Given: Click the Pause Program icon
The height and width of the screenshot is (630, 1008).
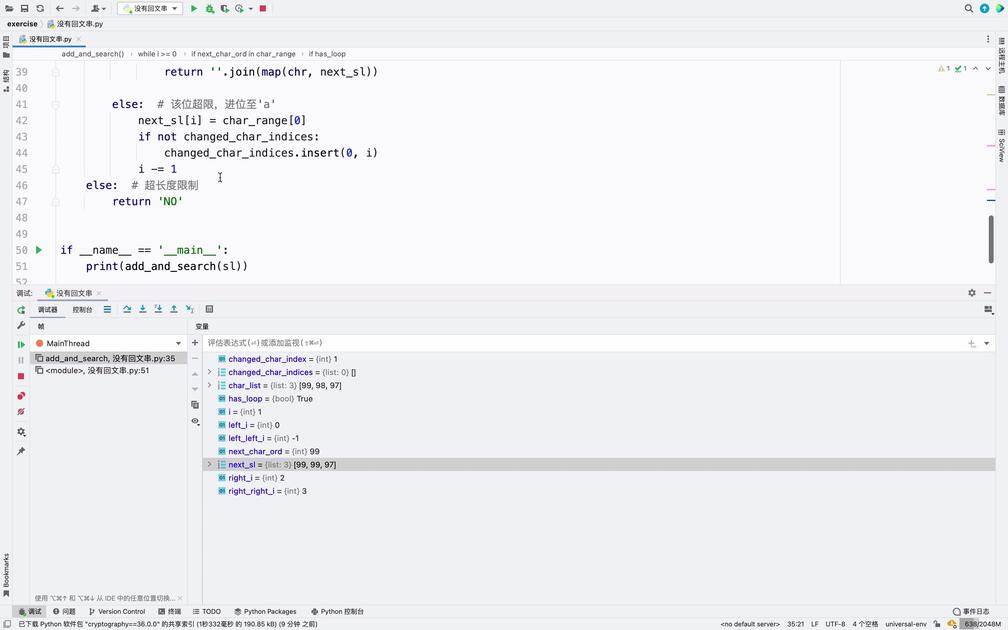Looking at the screenshot, I should click(21, 361).
